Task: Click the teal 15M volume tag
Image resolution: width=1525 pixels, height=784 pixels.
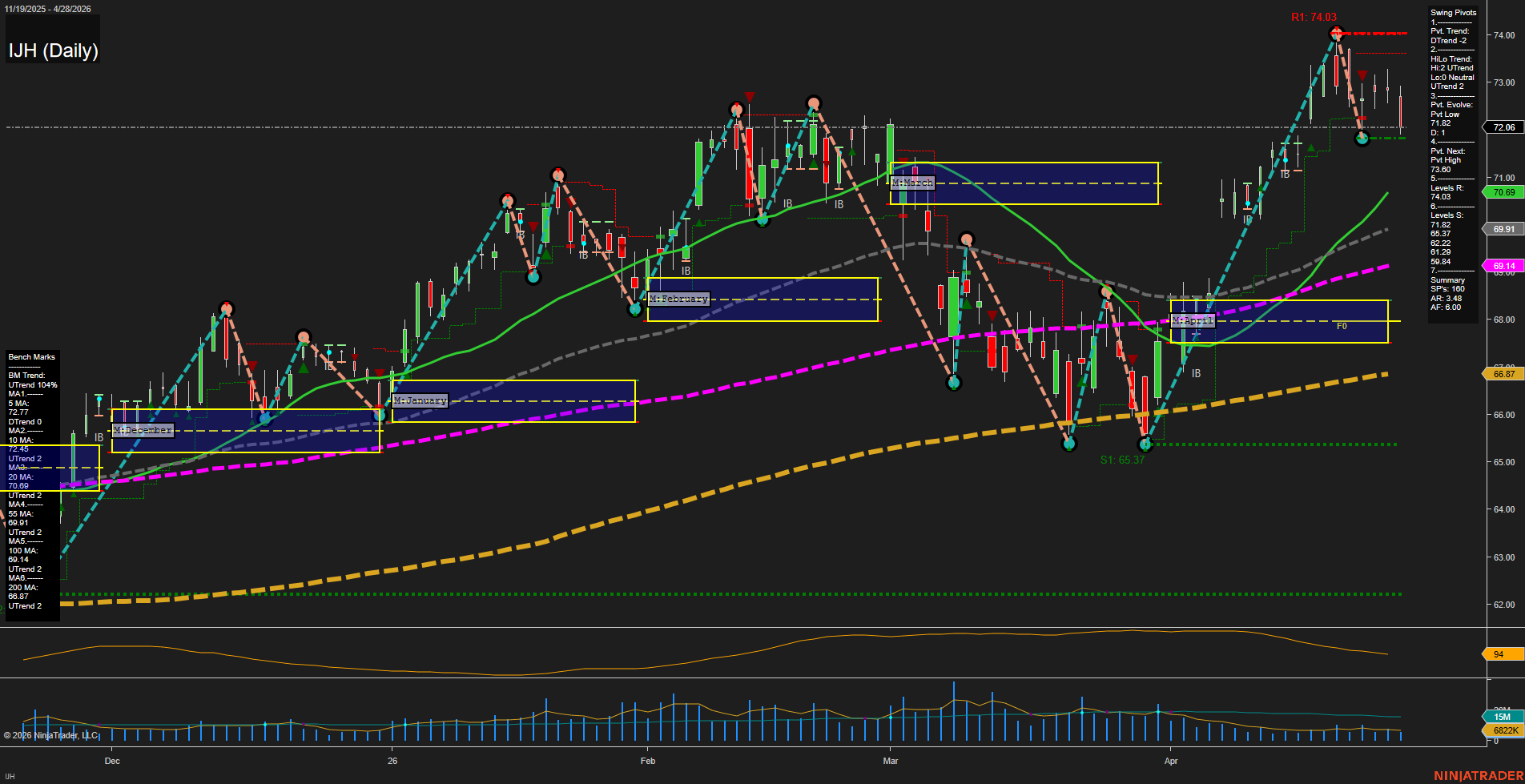Action: [x=1502, y=717]
